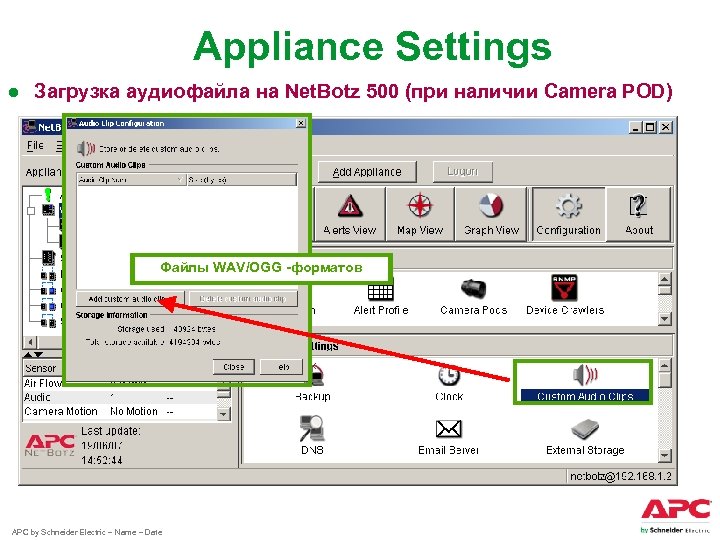Open Clock settings icon

click(x=449, y=383)
